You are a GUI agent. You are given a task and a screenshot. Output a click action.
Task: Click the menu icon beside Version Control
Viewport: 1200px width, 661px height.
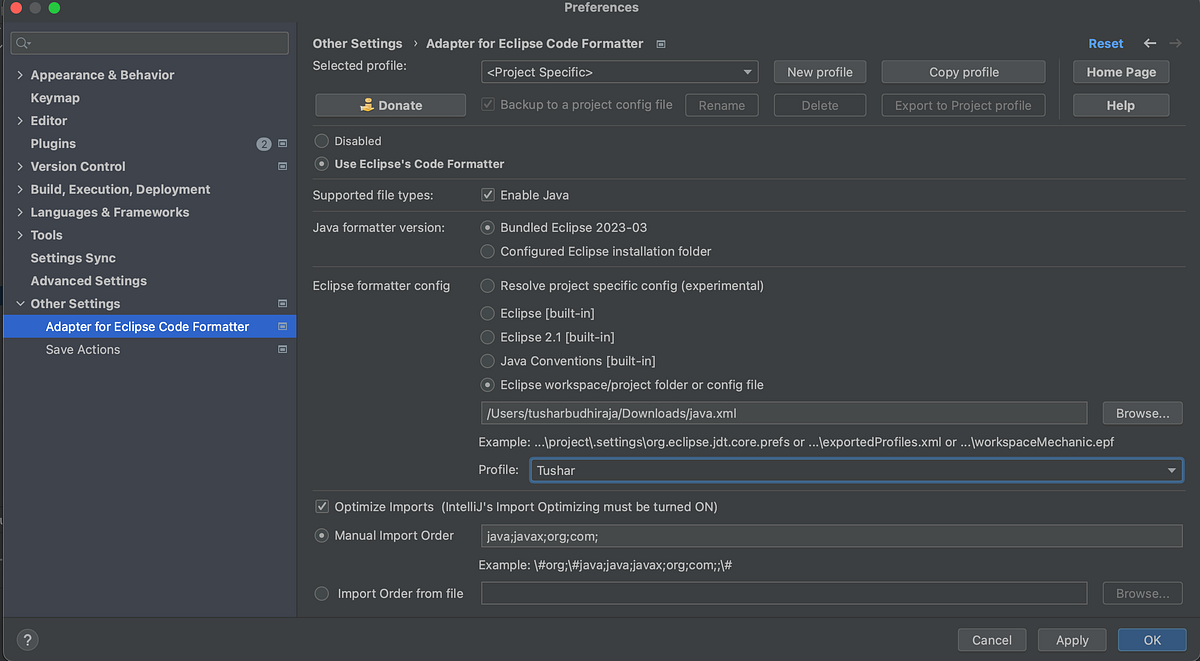pos(281,166)
